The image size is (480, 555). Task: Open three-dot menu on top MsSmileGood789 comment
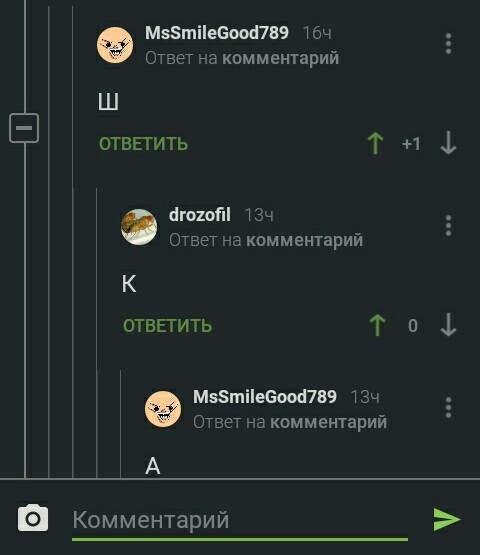[x=448, y=44]
